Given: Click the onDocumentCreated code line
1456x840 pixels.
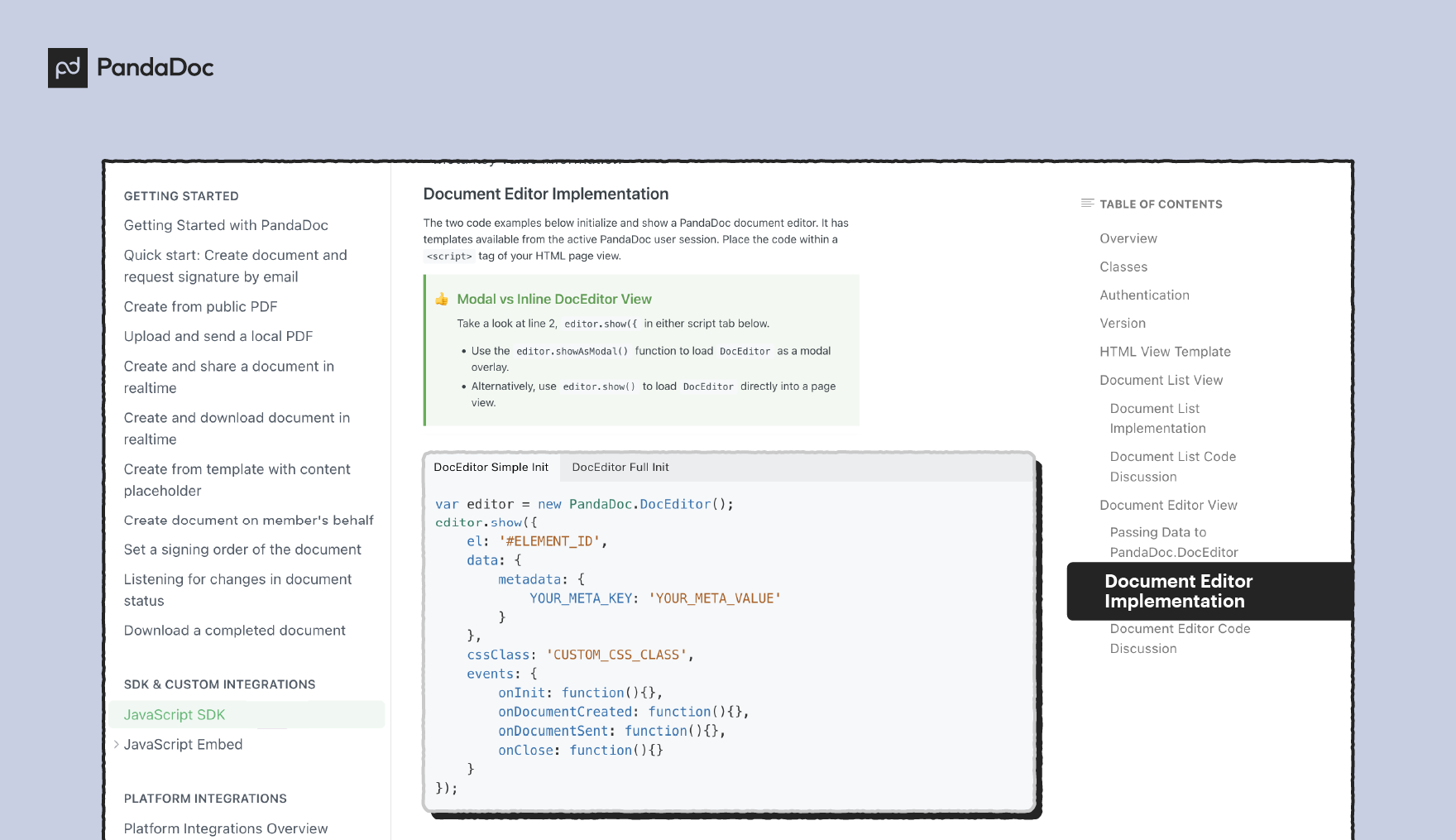Looking at the screenshot, I should click(624, 712).
